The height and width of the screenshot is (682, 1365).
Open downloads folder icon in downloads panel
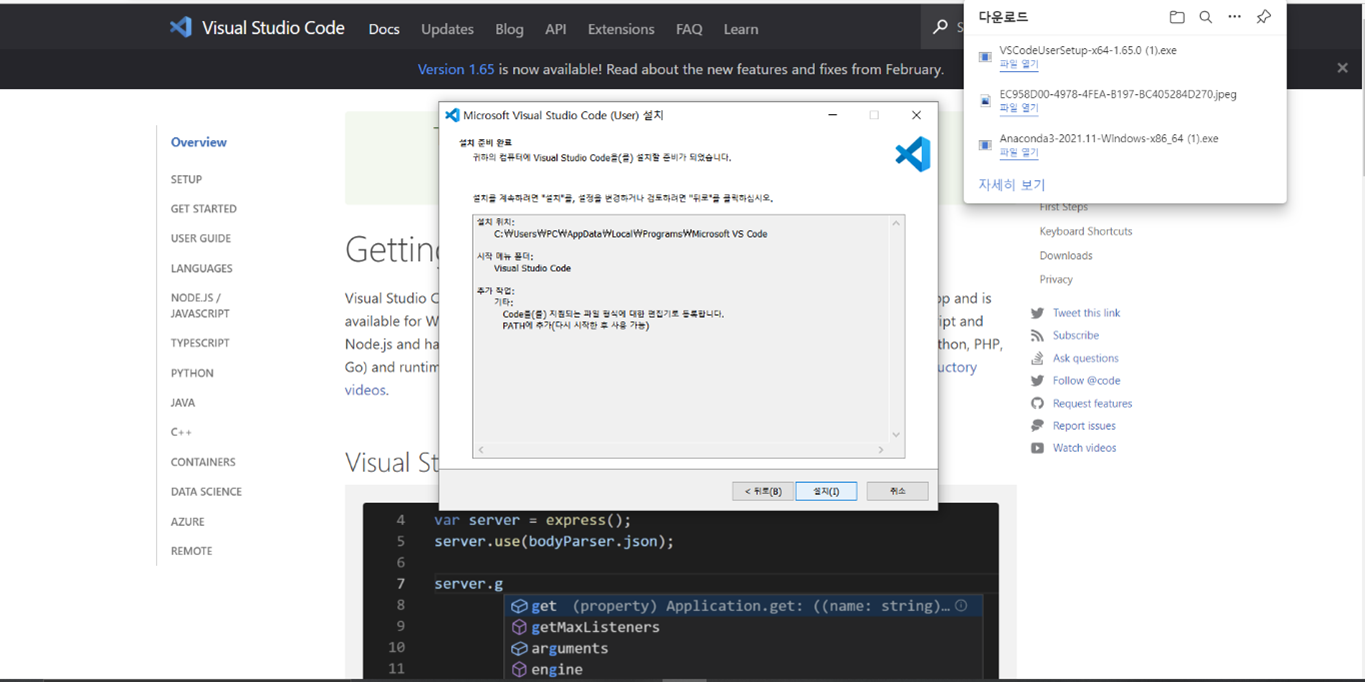[1177, 17]
